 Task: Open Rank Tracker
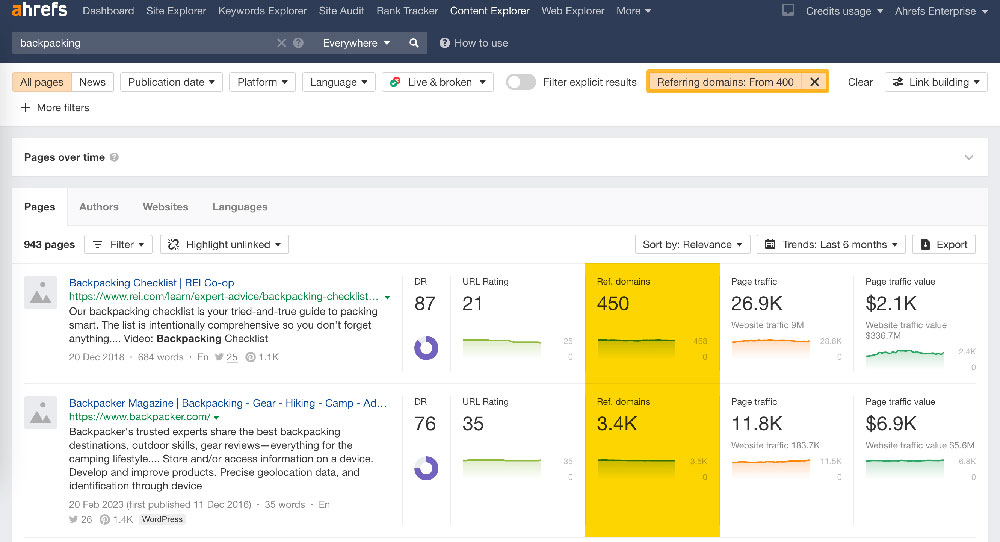tap(407, 11)
